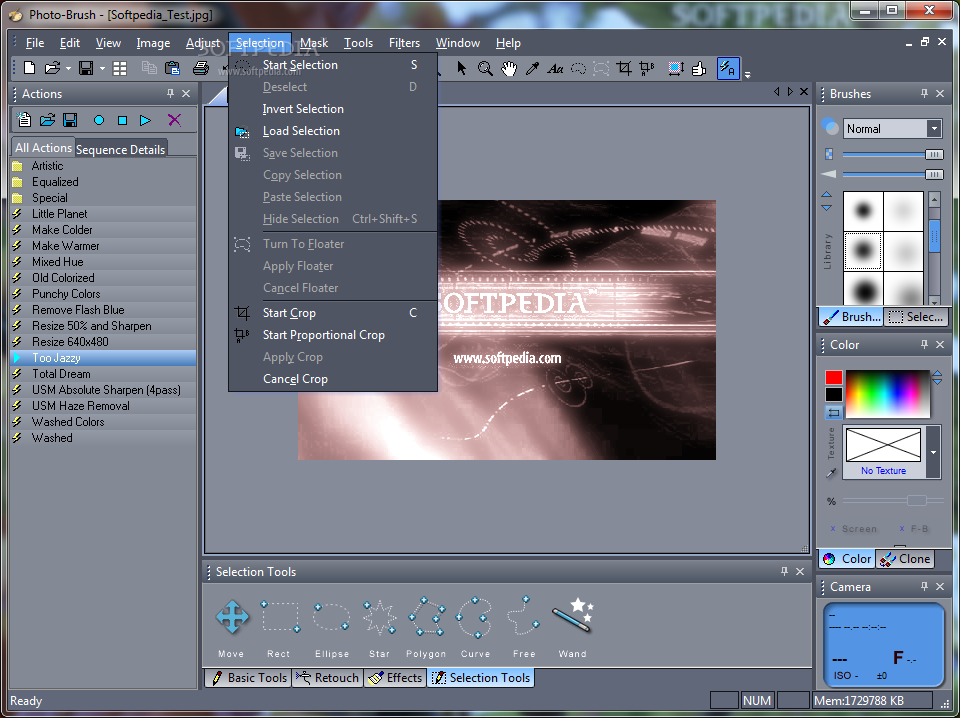The height and width of the screenshot is (718, 960).
Task: Switch to Basic Tools tab
Action: coord(248,678)
